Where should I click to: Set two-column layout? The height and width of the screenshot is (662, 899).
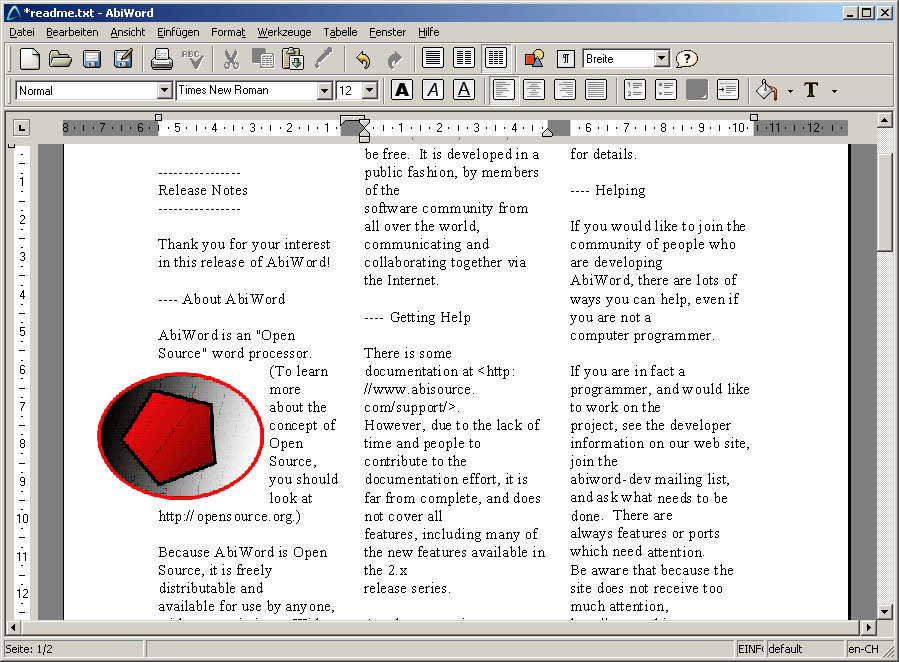(x=464, y=58)
